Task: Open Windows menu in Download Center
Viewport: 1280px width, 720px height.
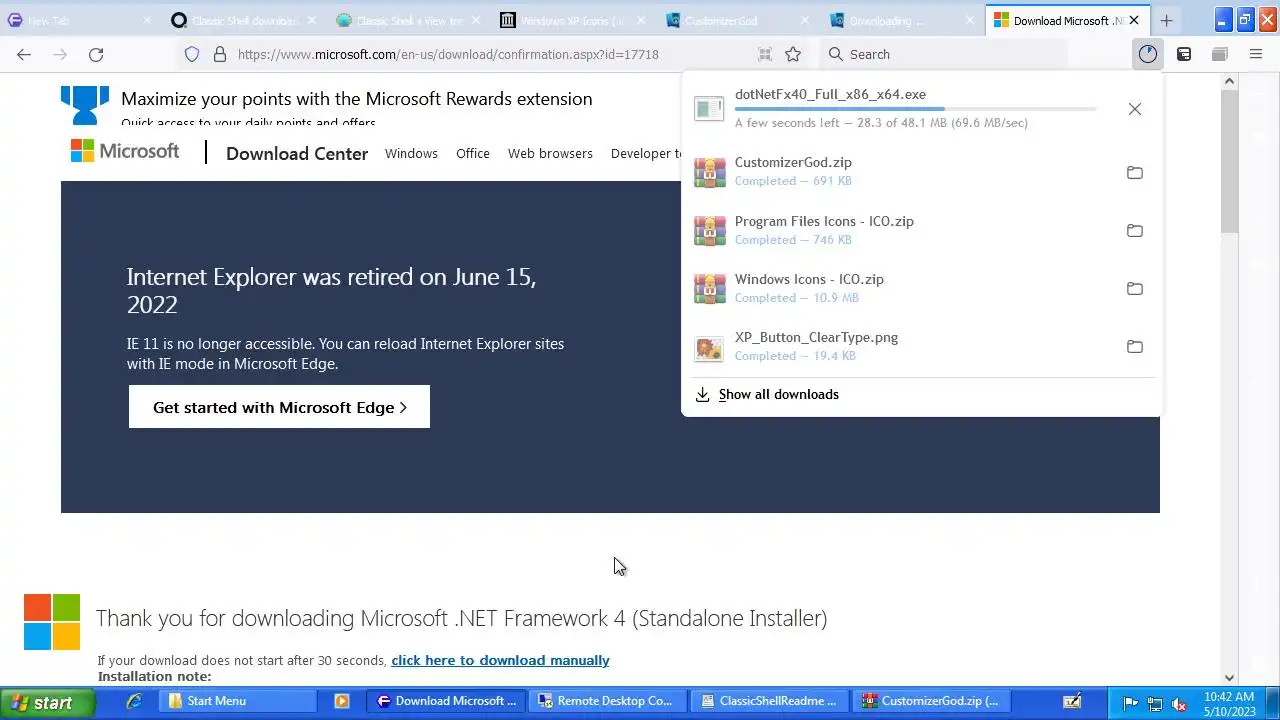Action: pos(411,153)
